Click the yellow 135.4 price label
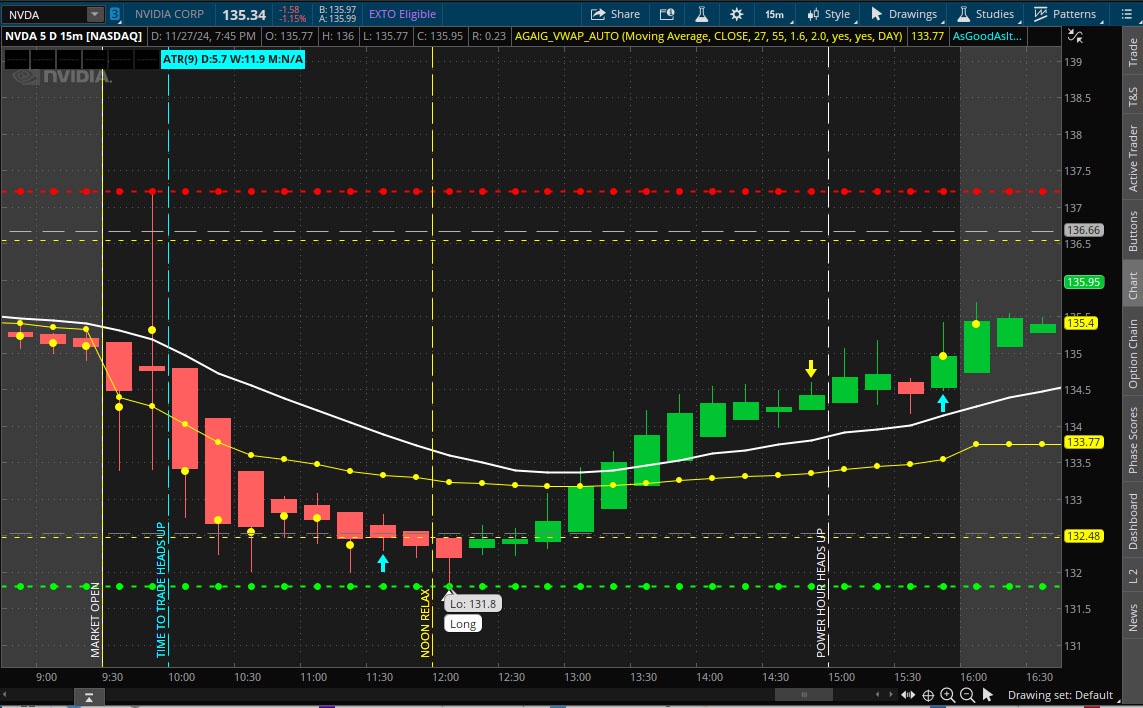Viewport: 1143px width, 708px height. [1080, 323]
